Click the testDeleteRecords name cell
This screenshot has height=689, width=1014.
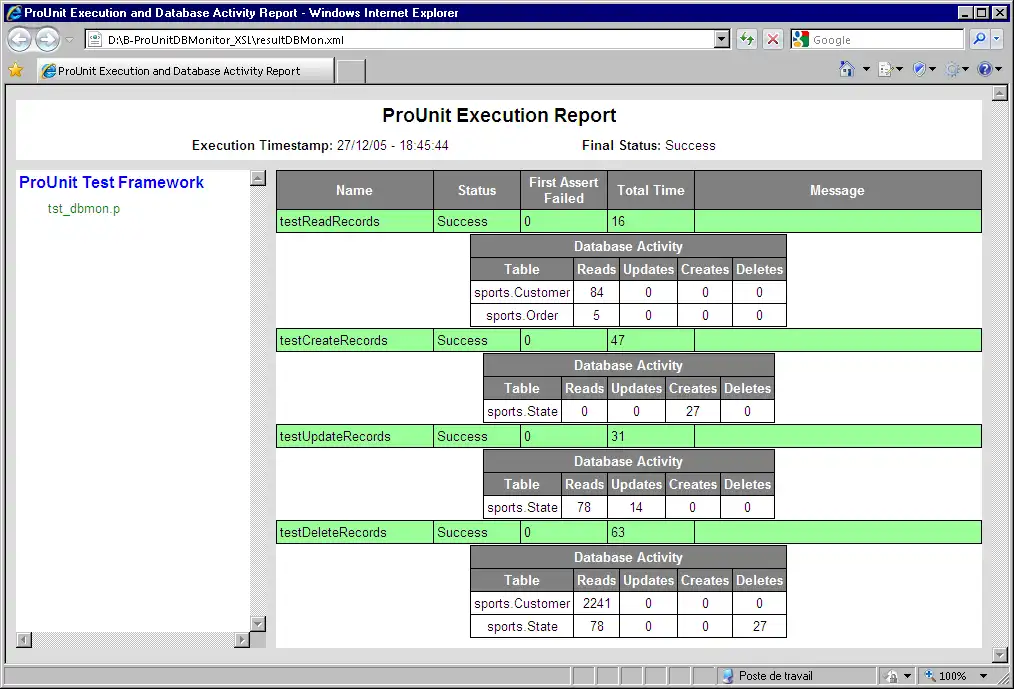pos(354,532)
